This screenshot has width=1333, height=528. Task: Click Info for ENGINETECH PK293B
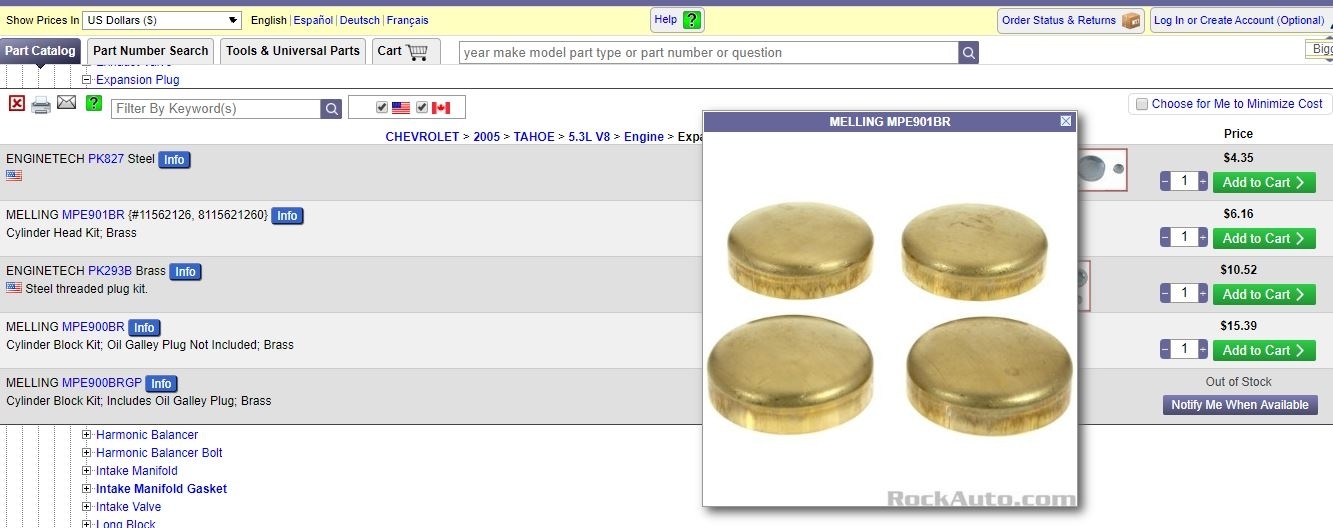pos(185,272)
